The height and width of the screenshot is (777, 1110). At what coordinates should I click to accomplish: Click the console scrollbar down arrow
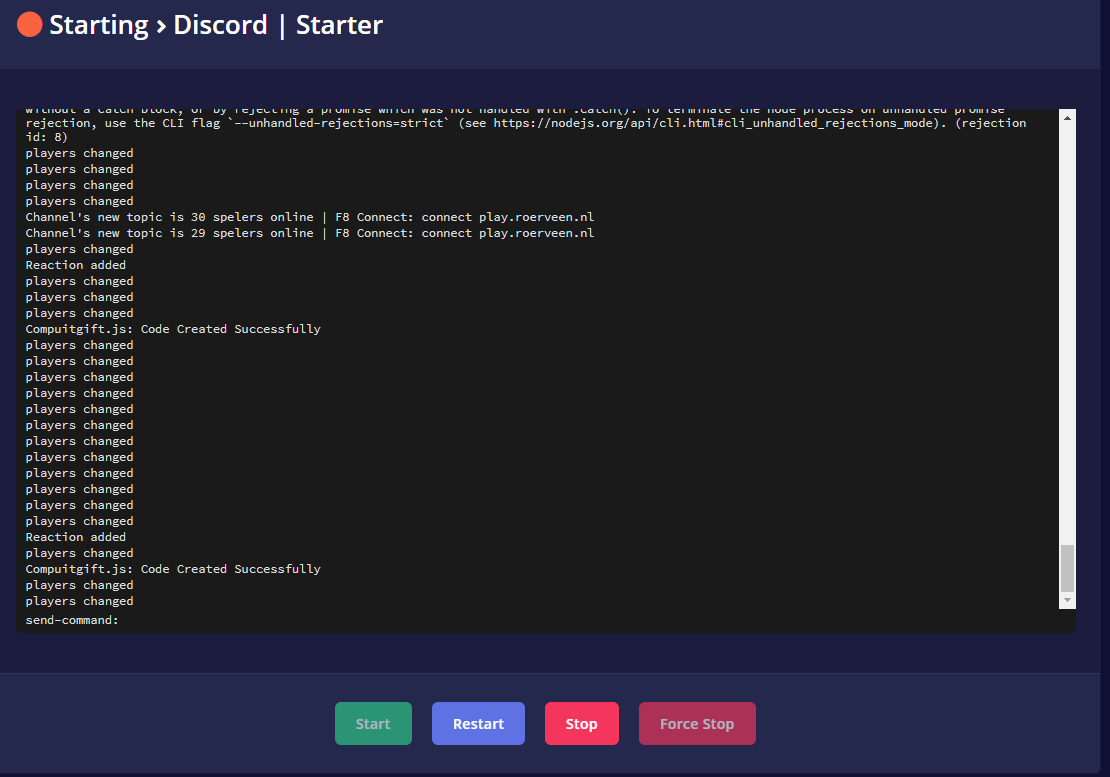pyautogui.click(x=1067, y=600)
